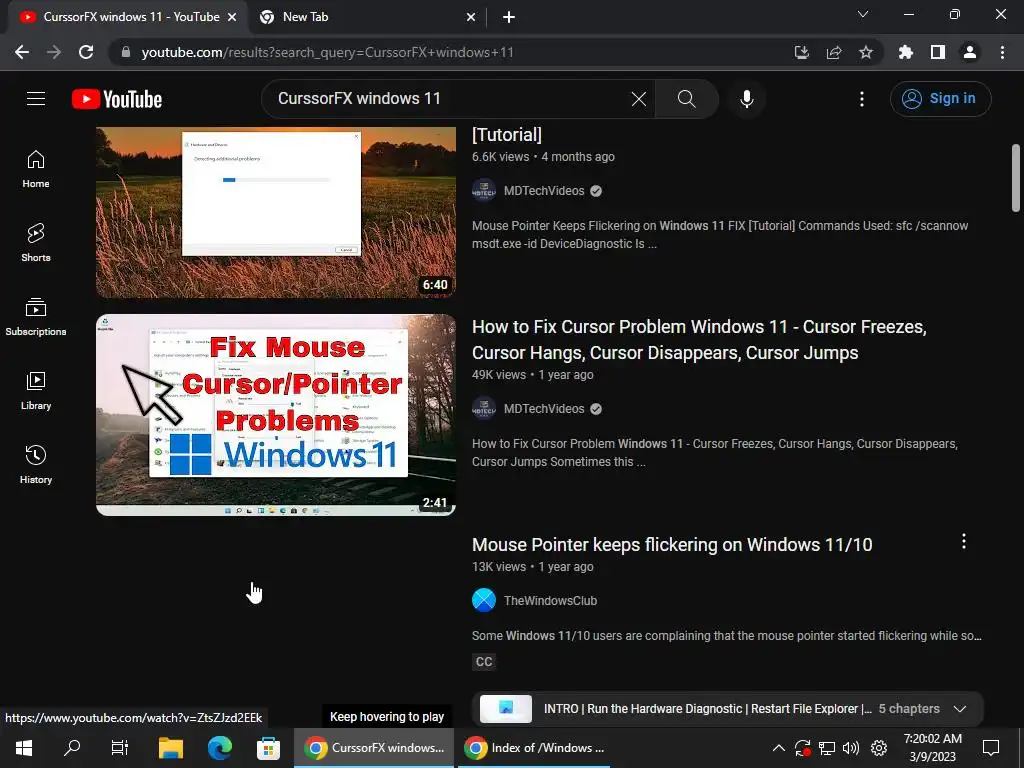
Task: Click the address bar URL
Action: pos(327,52)
